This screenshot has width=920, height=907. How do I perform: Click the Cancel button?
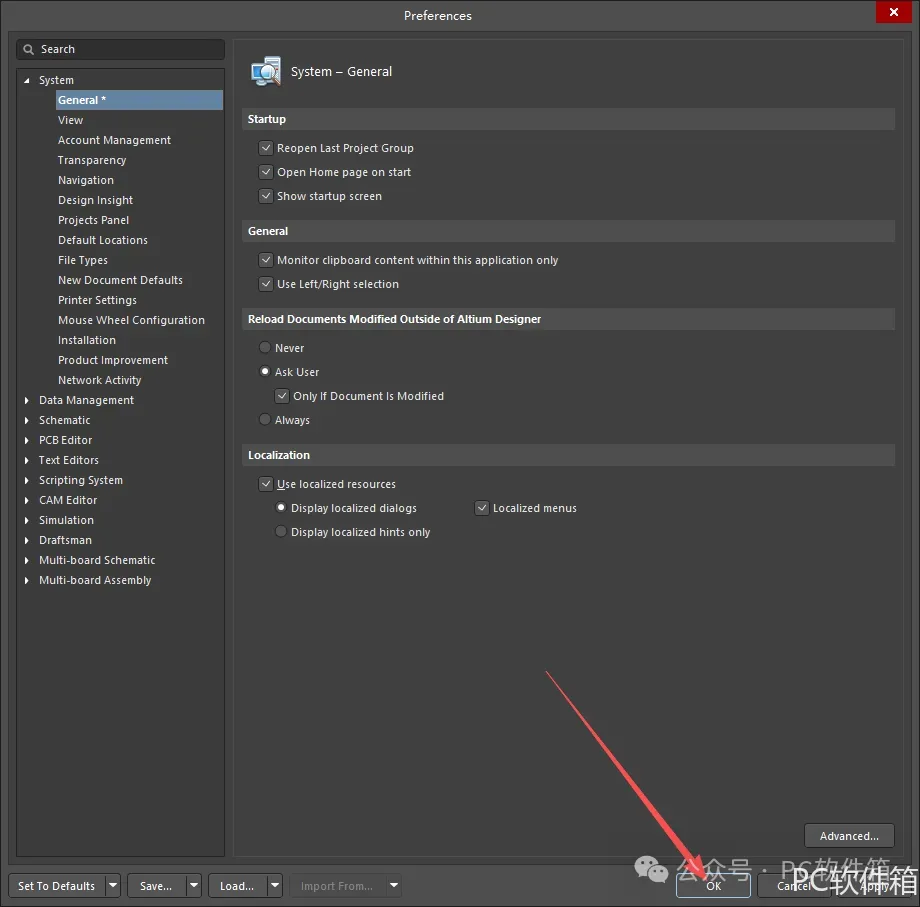(x=794, y=885)
